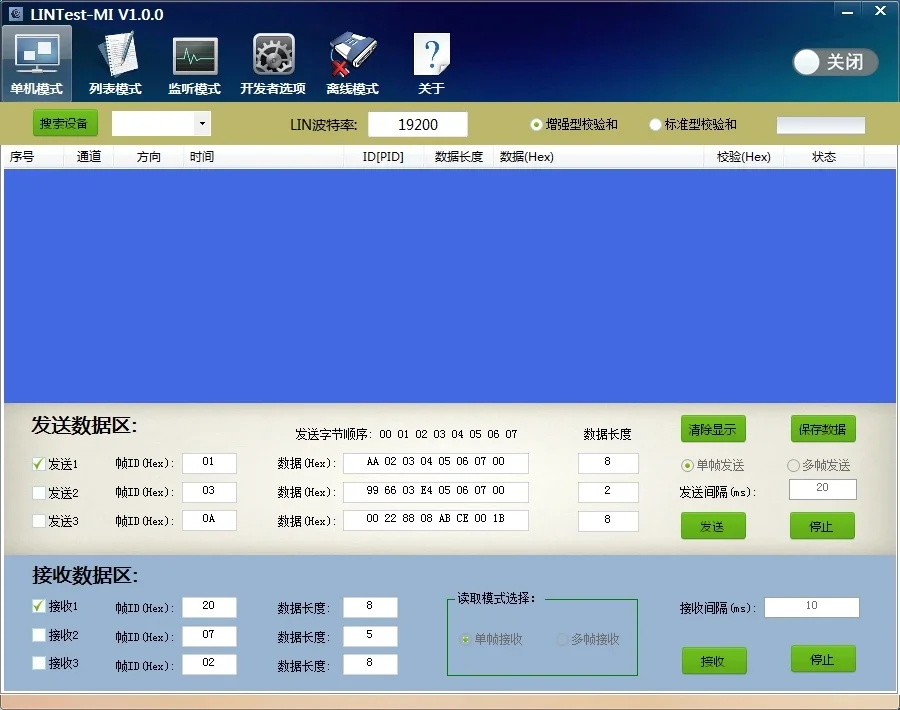Uncheck the 发送1 checkbox
The width and height of the screenshot is (900, 710).
[37, 462]
